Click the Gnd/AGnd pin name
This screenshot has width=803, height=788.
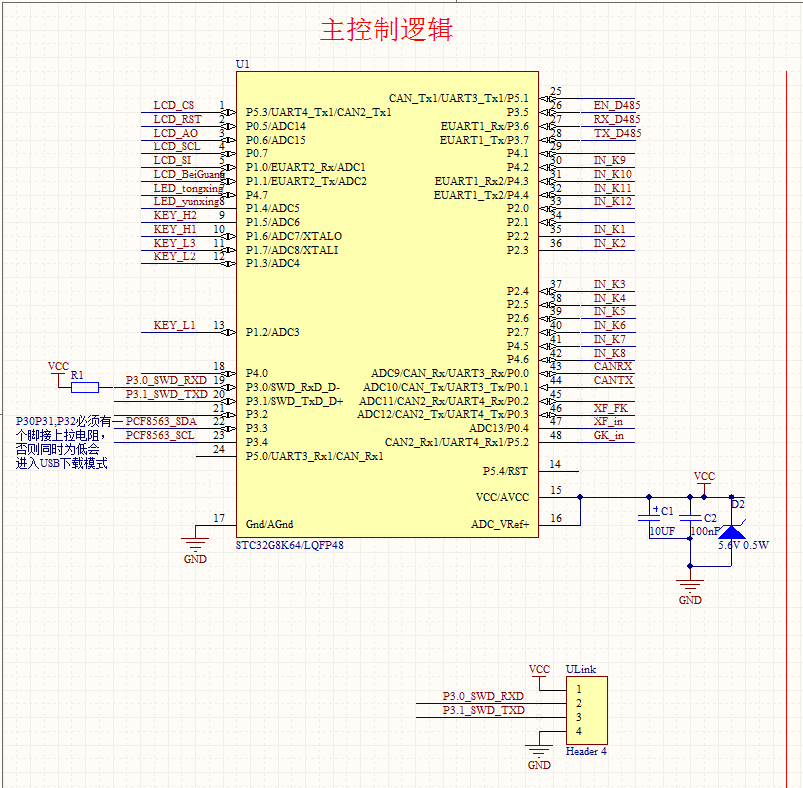[269, 524]
